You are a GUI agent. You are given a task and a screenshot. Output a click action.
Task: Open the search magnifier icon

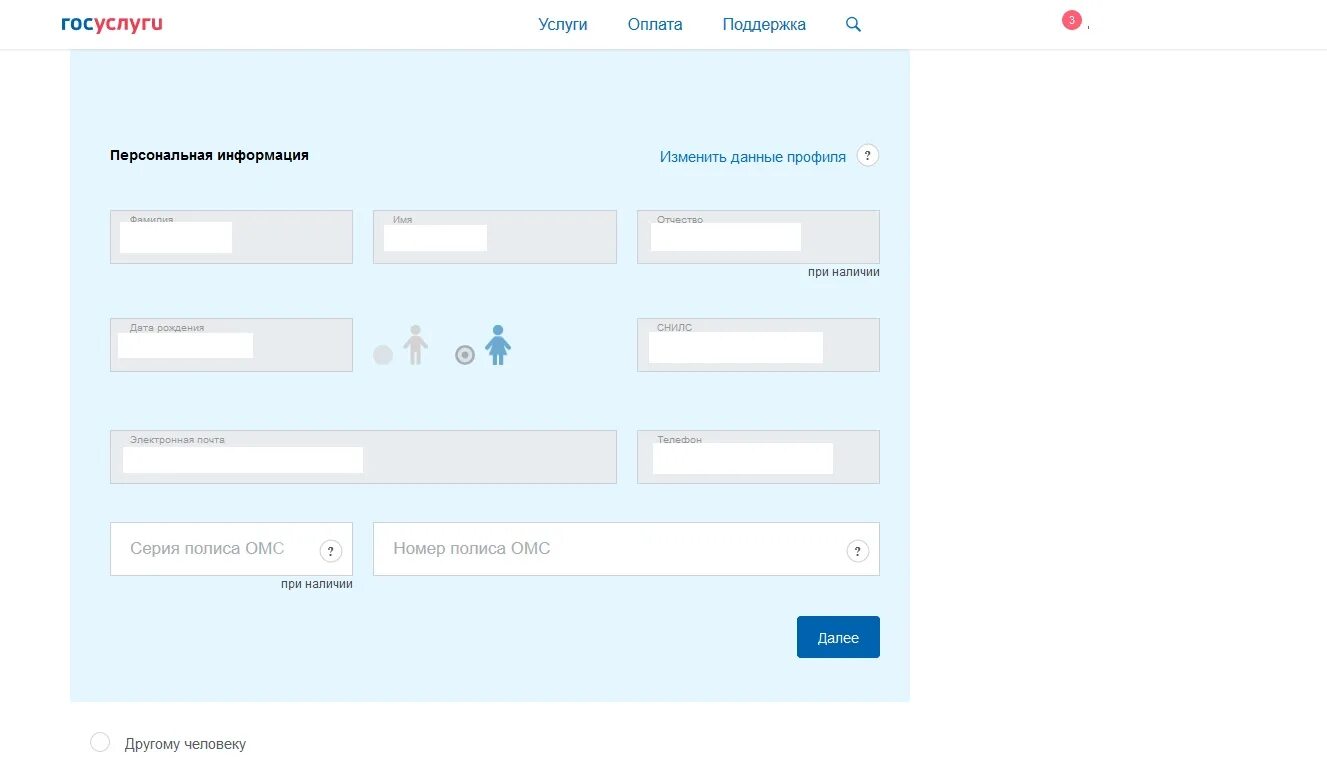click(853, 24)
